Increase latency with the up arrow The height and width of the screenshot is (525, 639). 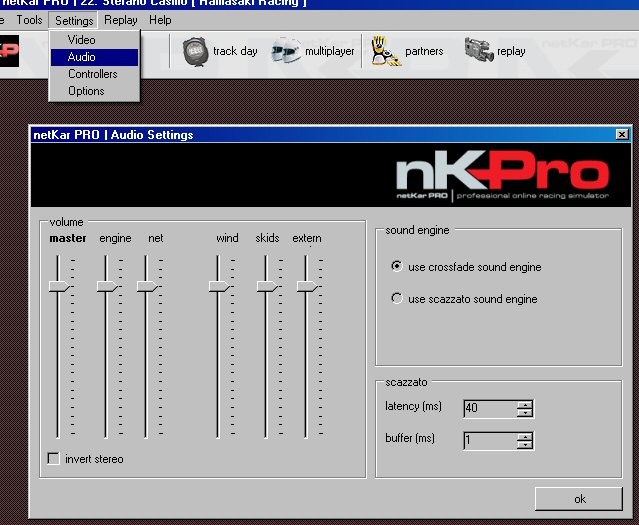[525, 405]
